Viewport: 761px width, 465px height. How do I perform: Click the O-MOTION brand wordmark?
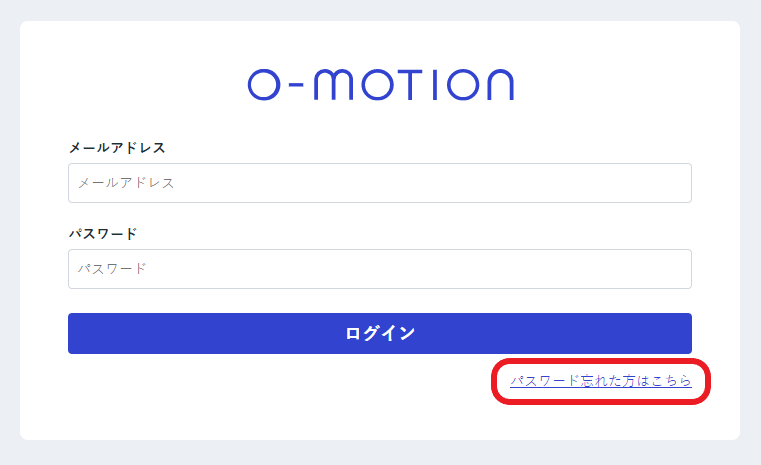[x=380, y=85]
